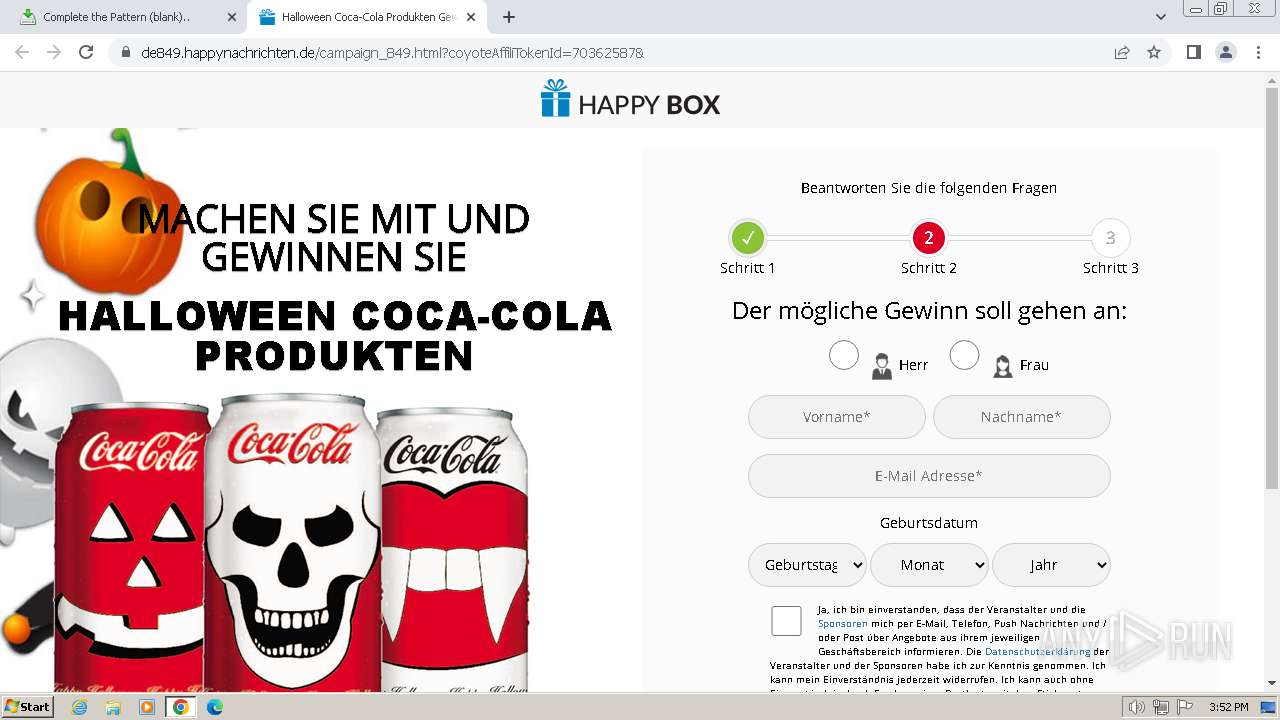This screenshot has width=1280, height=720.
Task: Open the Geburtstag day dropdown
Action: [x=807, y=565]
